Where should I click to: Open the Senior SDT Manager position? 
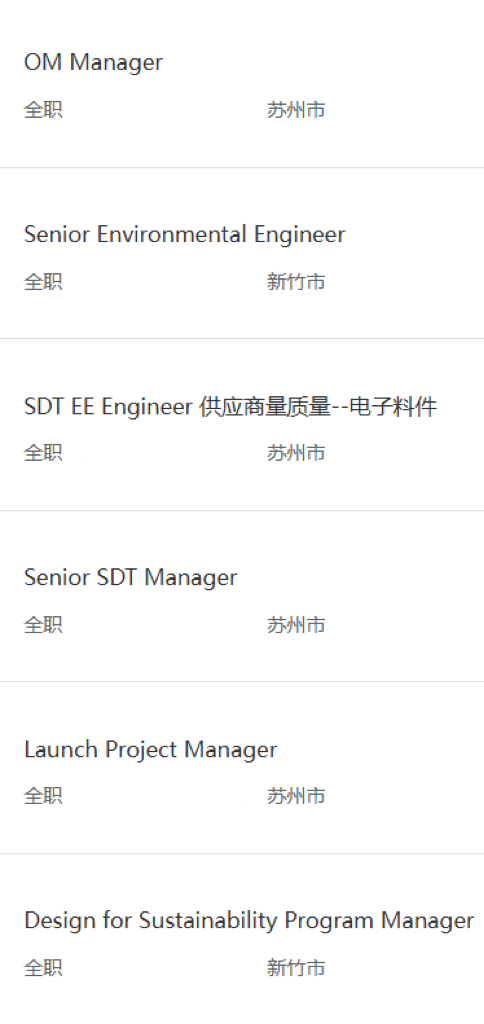point(131,577)
